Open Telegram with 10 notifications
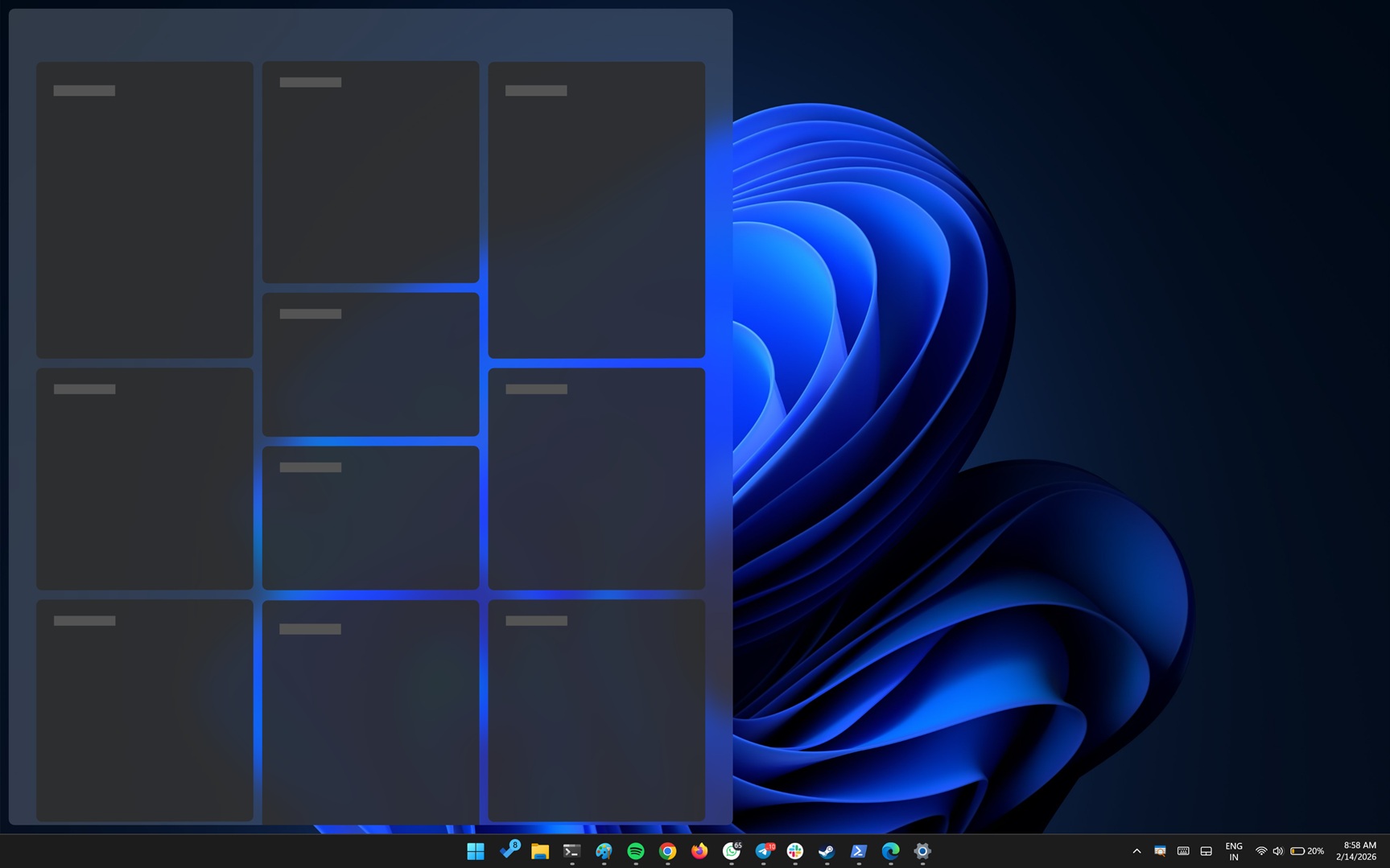This screenshot has width=1390, height=868. click(763, 850)
